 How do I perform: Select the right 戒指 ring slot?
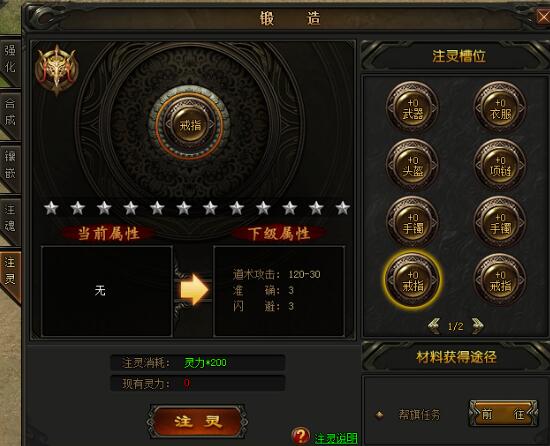click(x=500, y=279)
